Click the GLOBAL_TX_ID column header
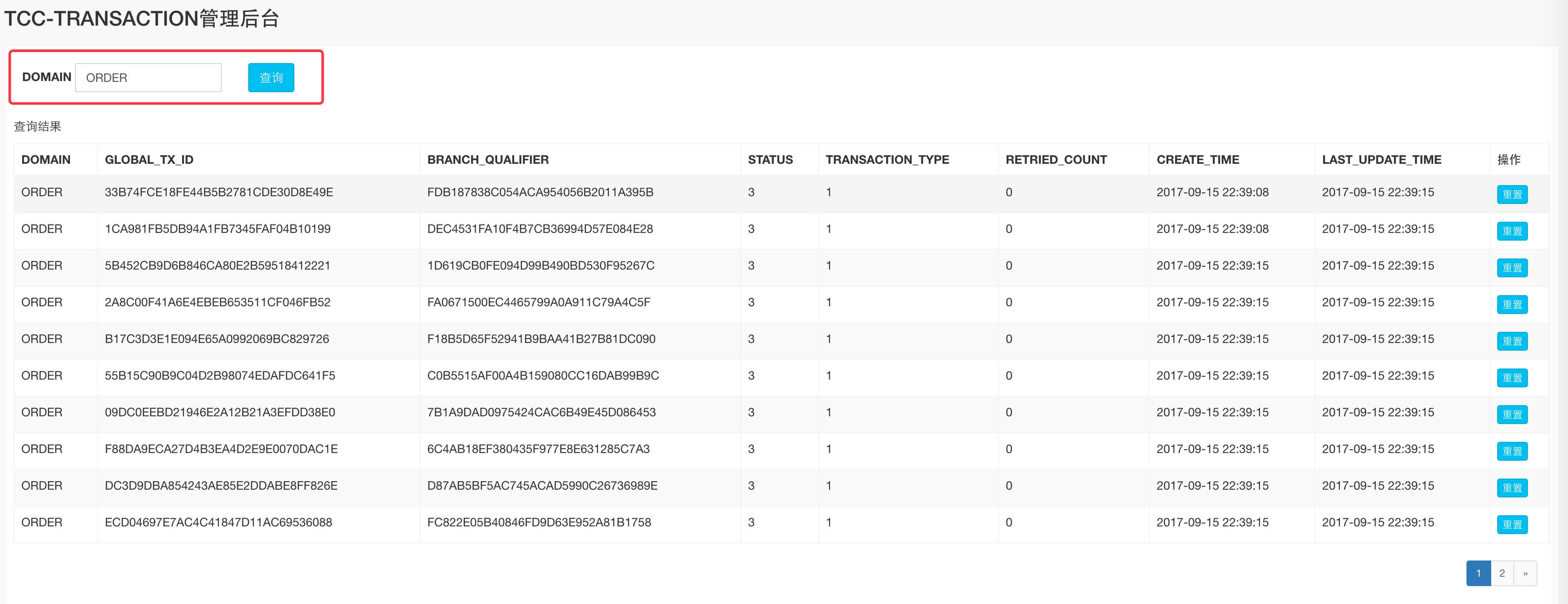Viewport: 1568px width, 604px height. coord(149,160)
